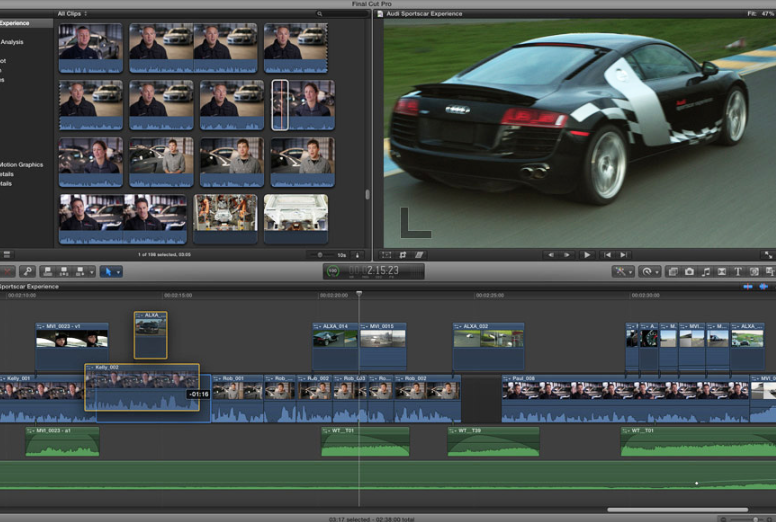
Task: Open the Music and Sound browser
Action: 706,271
